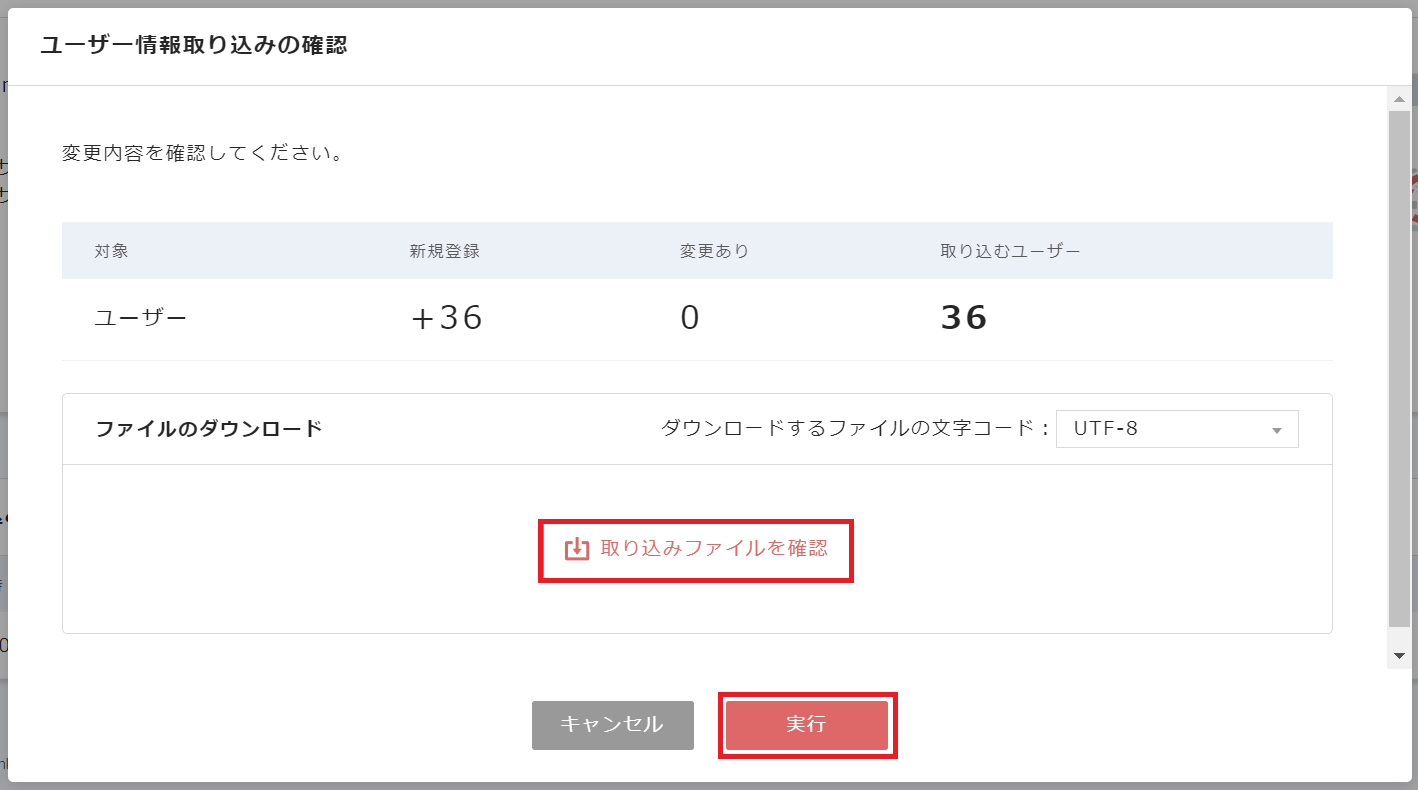1418x790 pixels.
Task: Click the 対象 column header
Action: pyautogui.click(x=109, y=251)
